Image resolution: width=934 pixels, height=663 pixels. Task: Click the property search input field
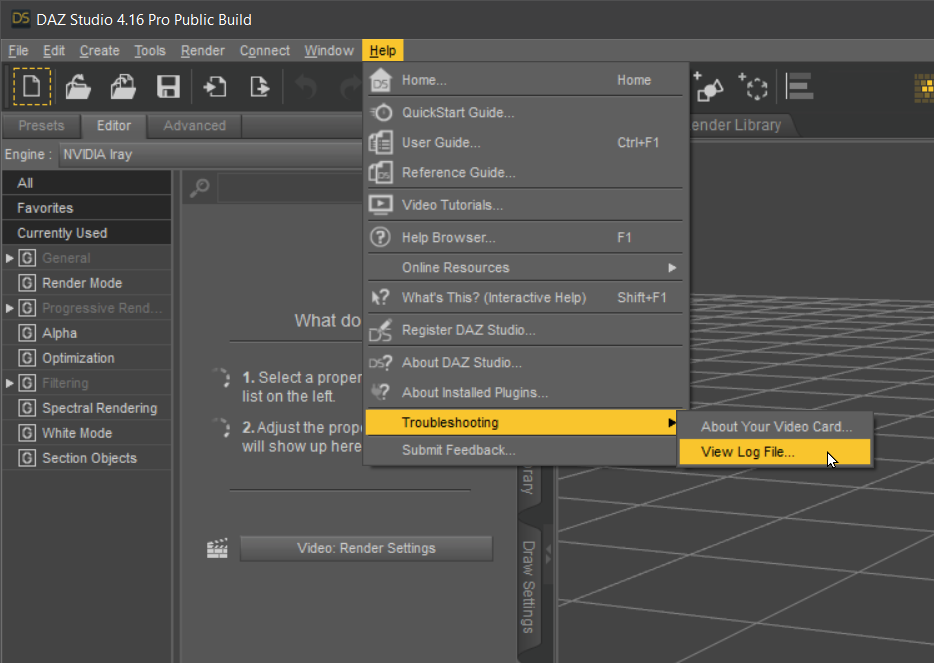291,188
